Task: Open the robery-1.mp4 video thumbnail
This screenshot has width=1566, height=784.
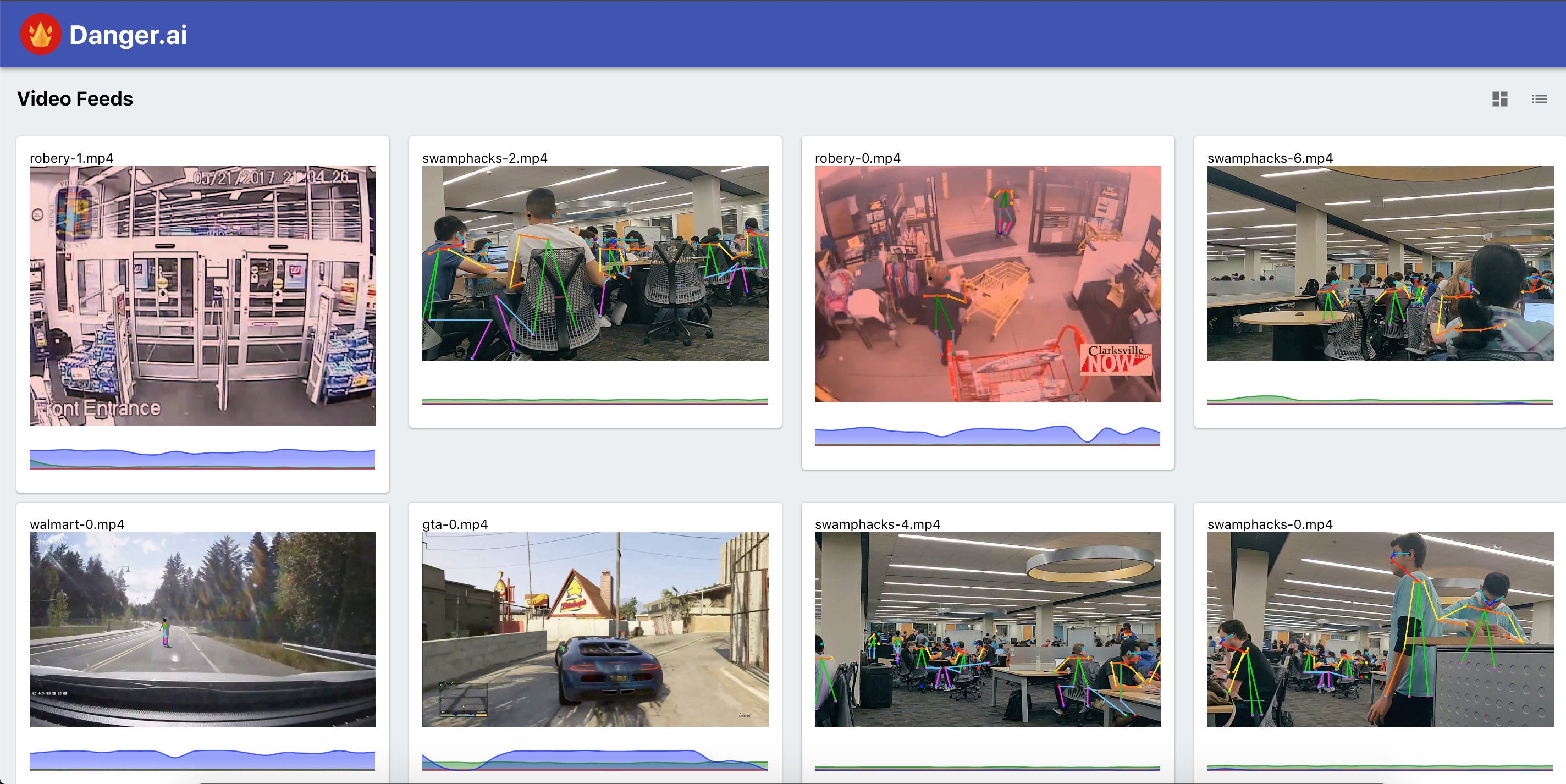Action: 202,295
